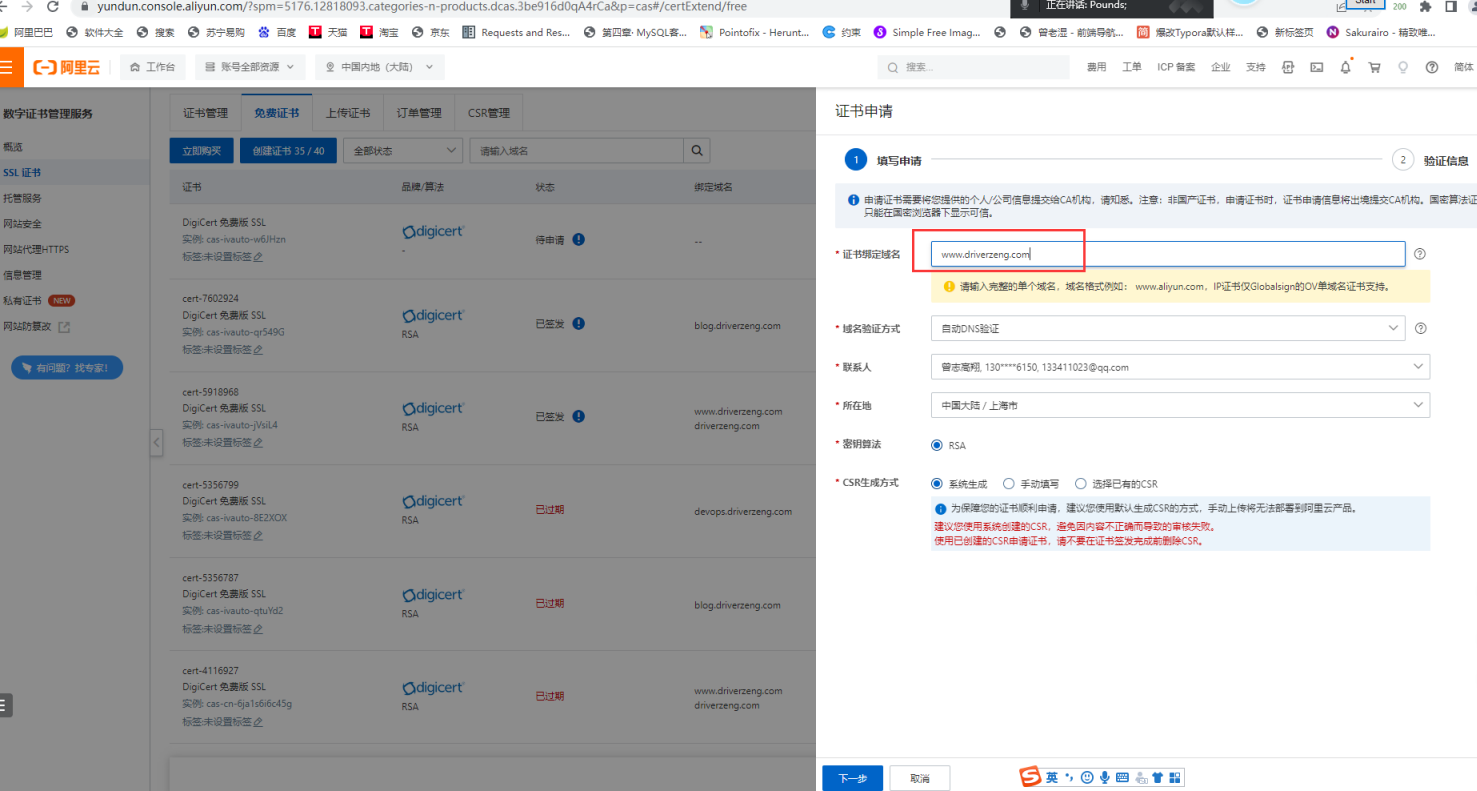Switch to the 证书管理 tab
Image resolution: width=1477 pixels, height=791 pixels.
click(x=205, y=113)
